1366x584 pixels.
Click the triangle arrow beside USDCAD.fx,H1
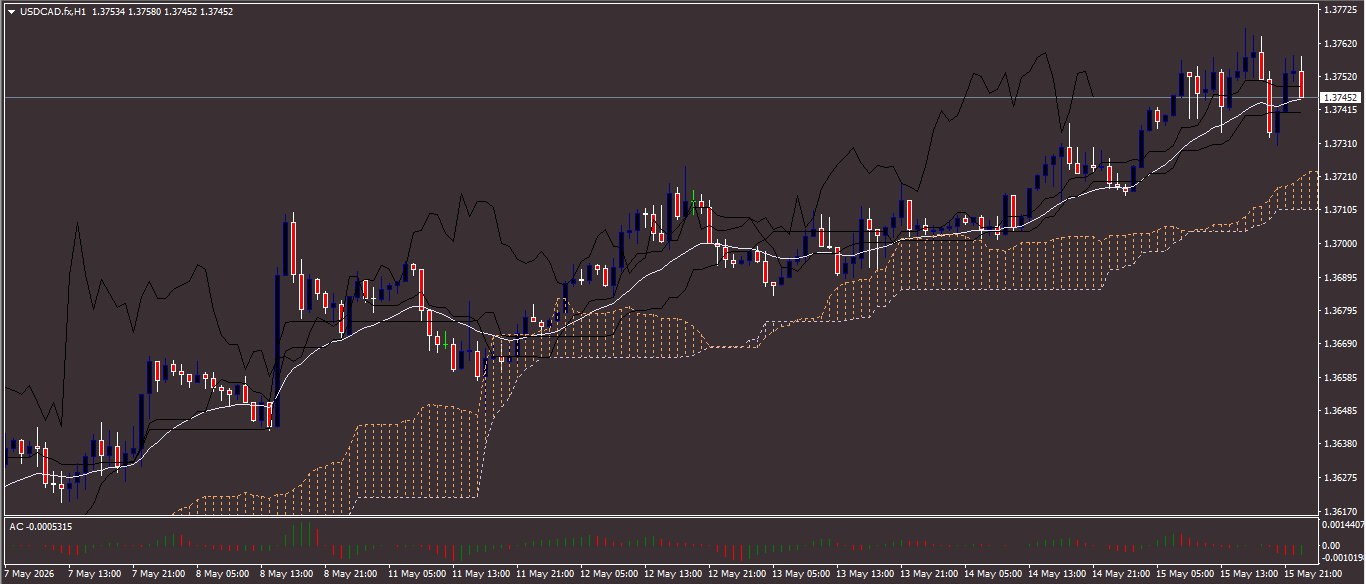pyautogui.click(x=11, y=12)
